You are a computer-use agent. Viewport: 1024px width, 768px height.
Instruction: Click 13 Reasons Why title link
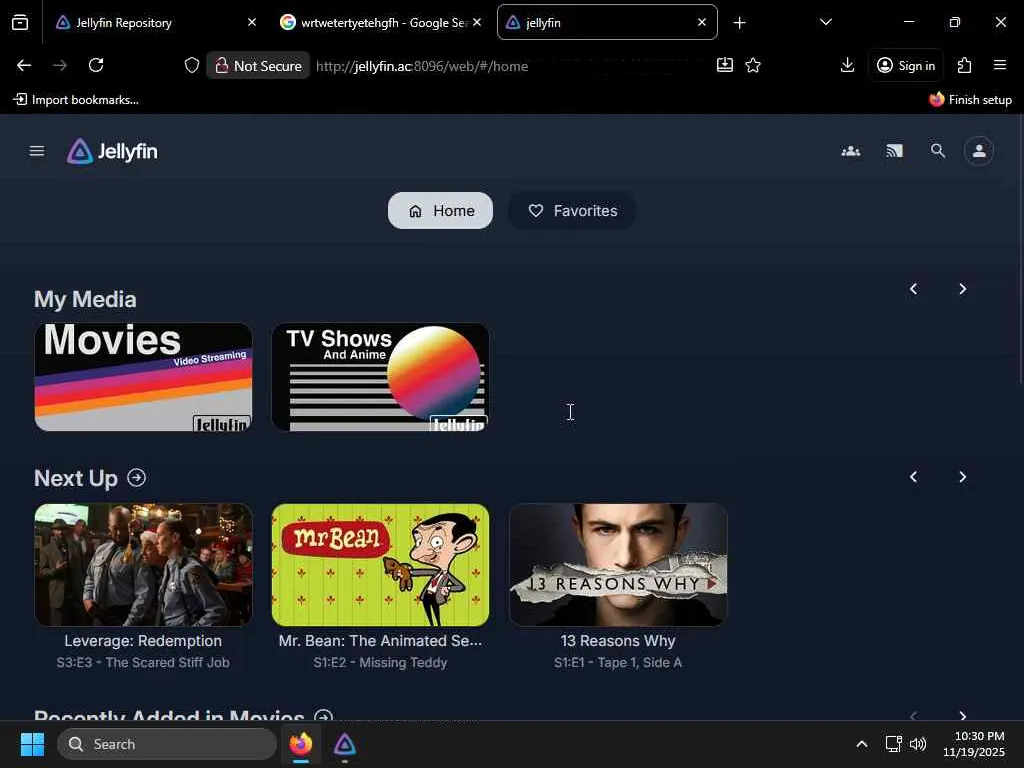[618, 641]
